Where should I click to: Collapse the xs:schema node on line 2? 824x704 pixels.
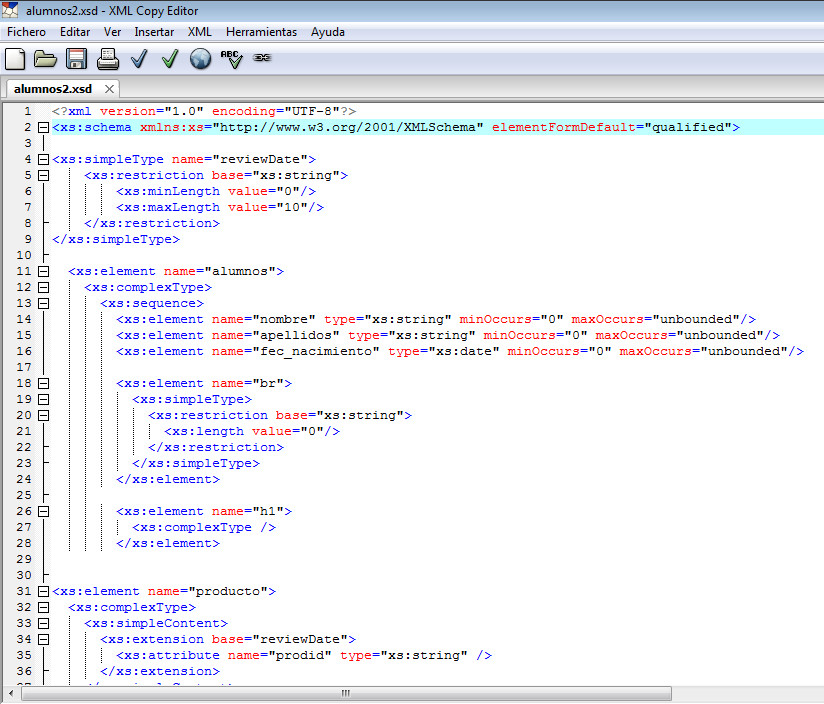click(42, 128)
